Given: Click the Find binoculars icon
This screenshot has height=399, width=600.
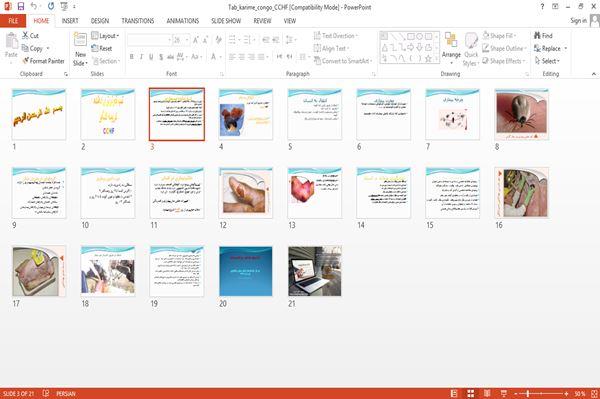Looking at the screenshot, I should (x=538, y=36).
